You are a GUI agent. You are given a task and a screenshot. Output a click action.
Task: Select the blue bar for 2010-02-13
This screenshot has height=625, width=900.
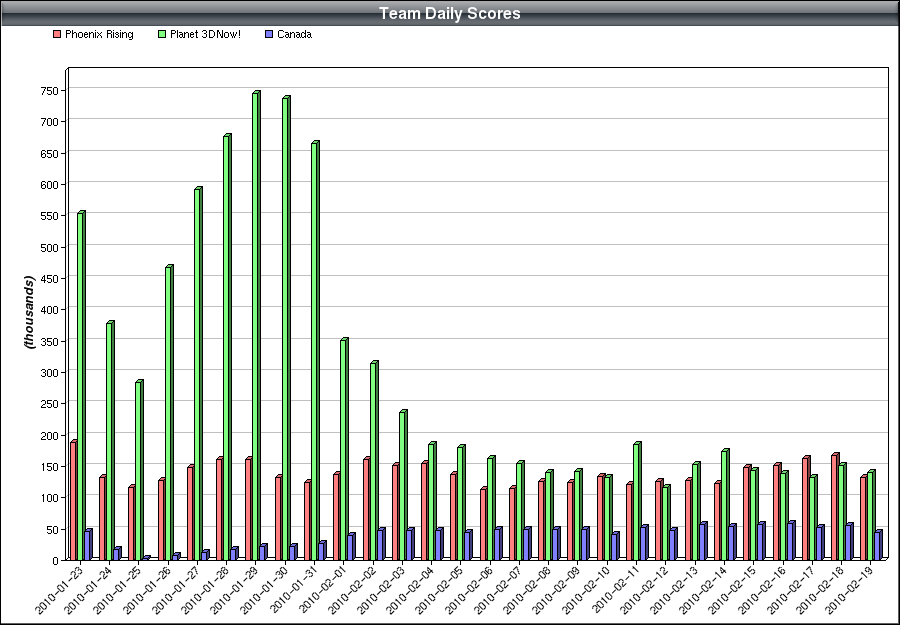point(703,541)
